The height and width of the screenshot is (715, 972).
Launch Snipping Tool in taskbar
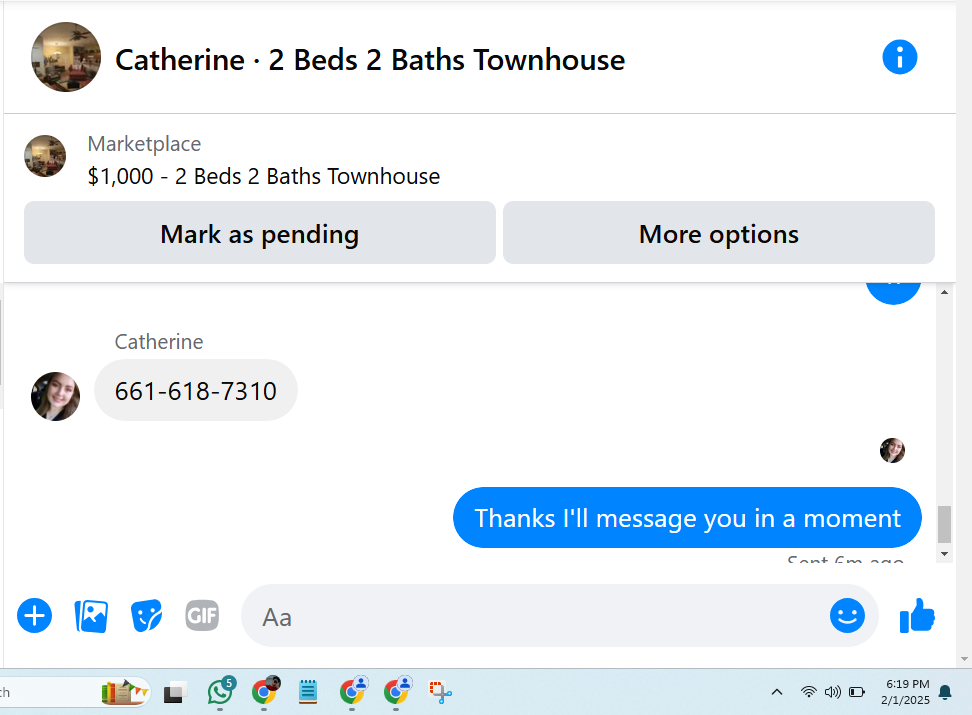pos(440,692)
